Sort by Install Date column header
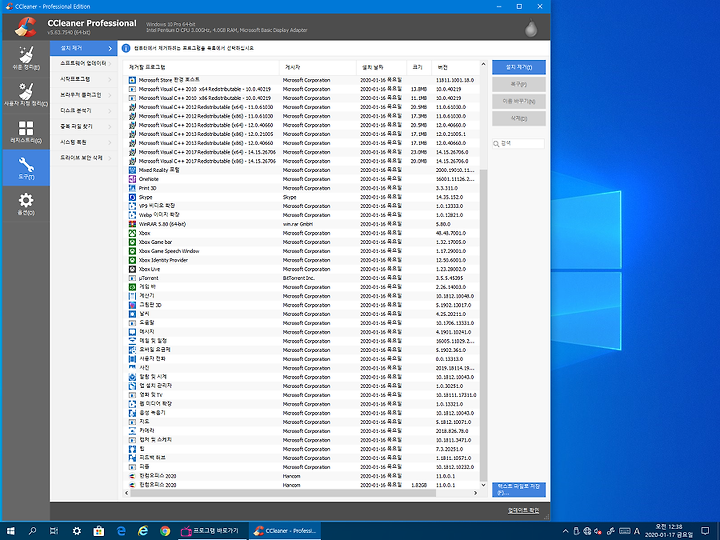Image resolution: width=720 pixels, height=540 pixels. (x=382, y=68)
